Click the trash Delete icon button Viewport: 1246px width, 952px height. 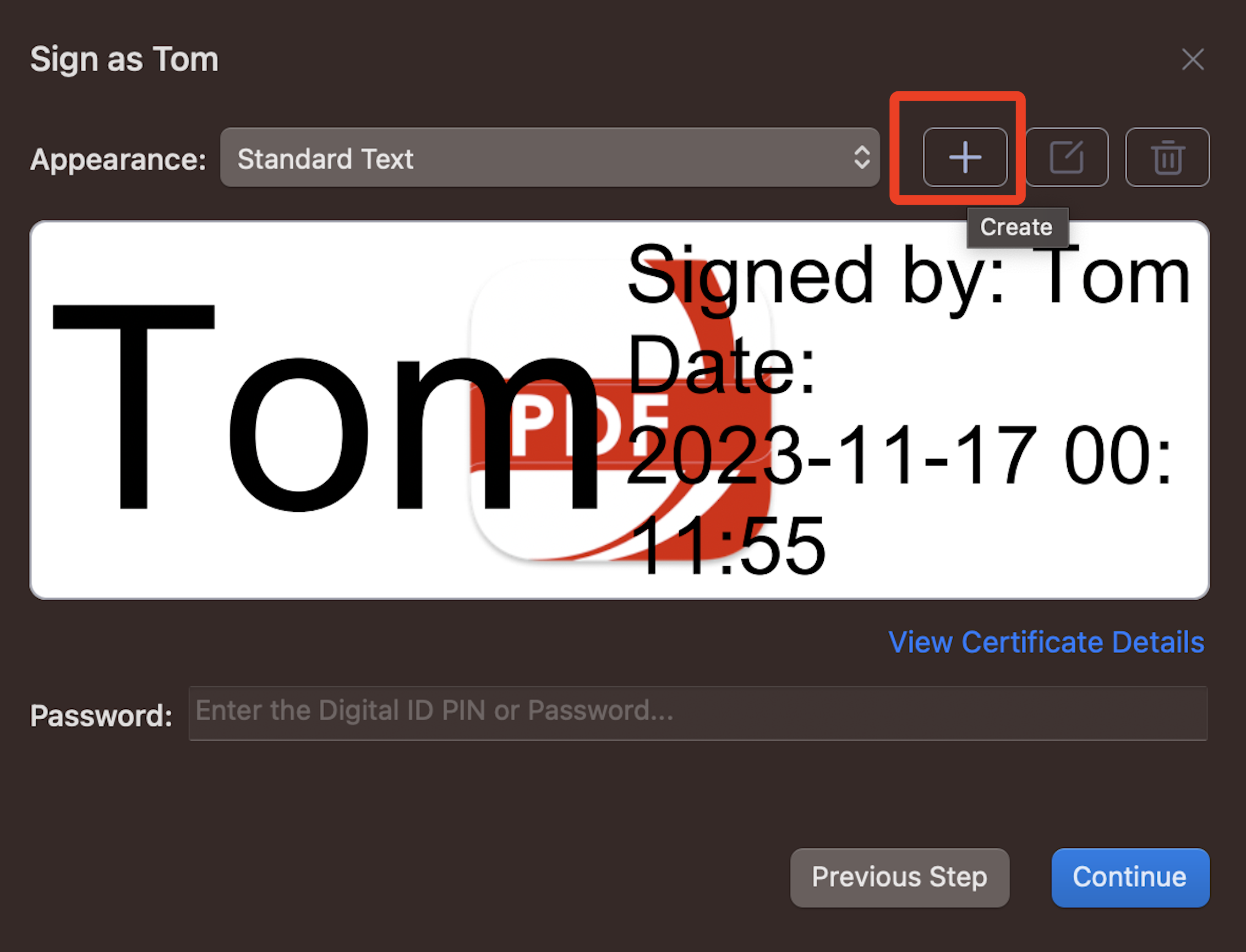tap(1167, 158)
